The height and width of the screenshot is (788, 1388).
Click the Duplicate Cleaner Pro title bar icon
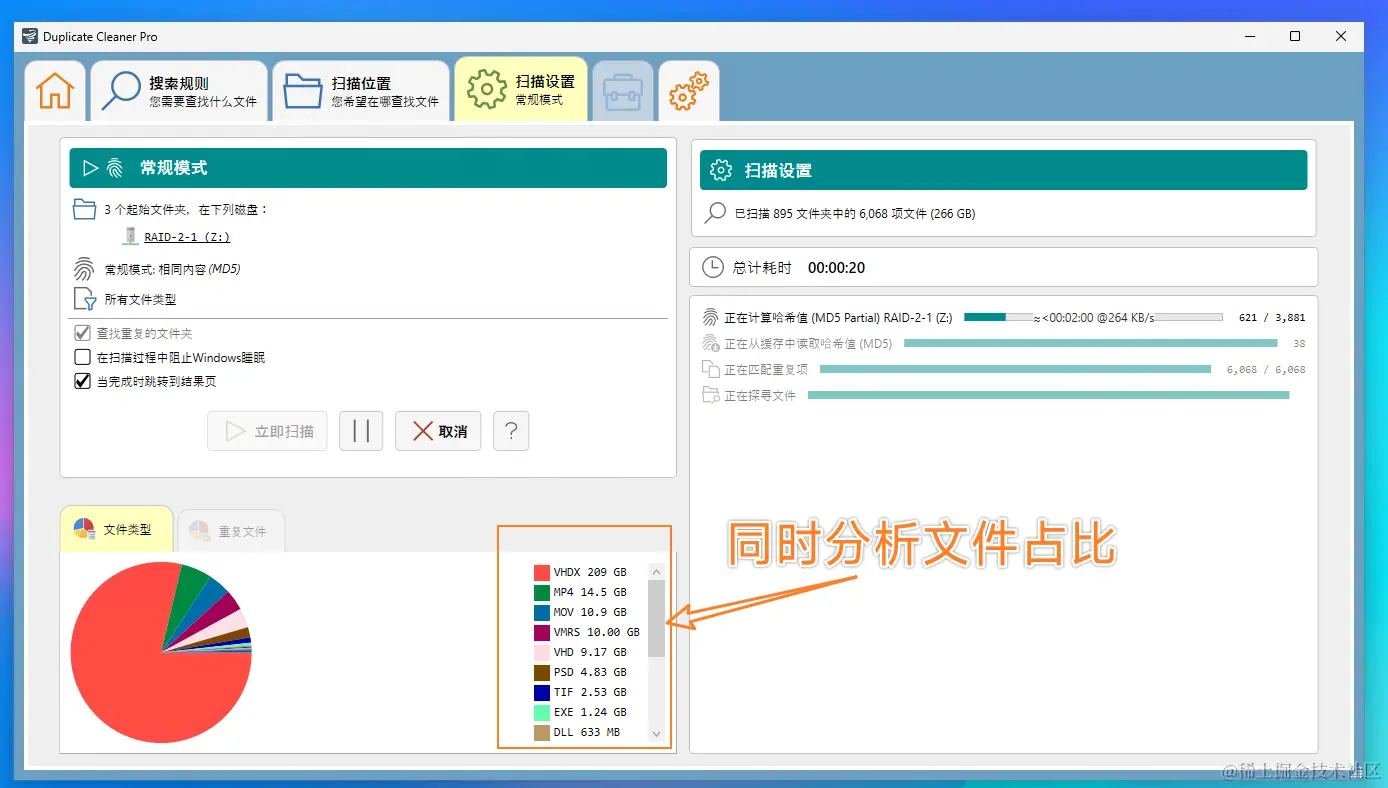click(x=30, y=37)
